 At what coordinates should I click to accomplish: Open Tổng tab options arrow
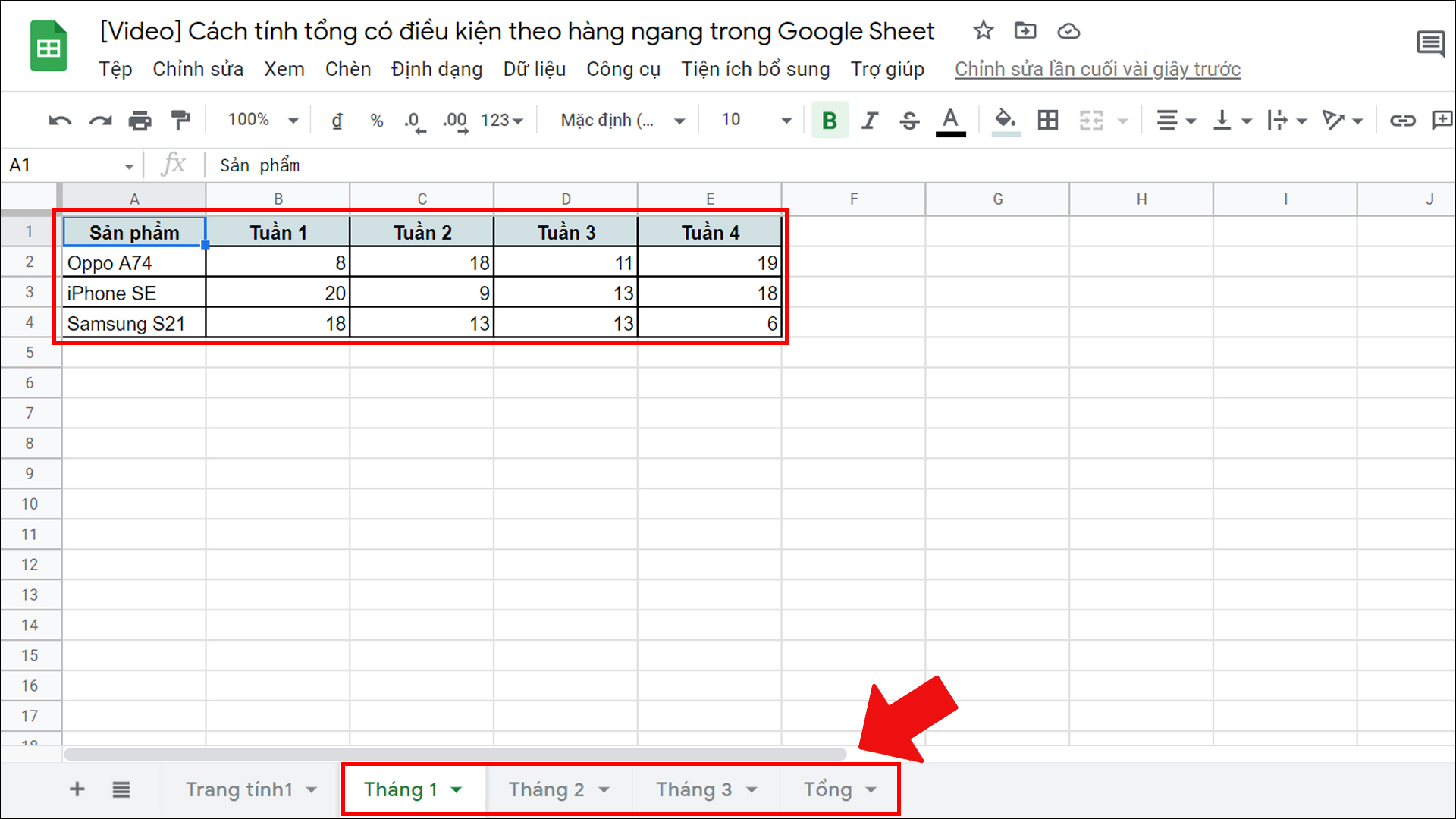click(871, 790)
